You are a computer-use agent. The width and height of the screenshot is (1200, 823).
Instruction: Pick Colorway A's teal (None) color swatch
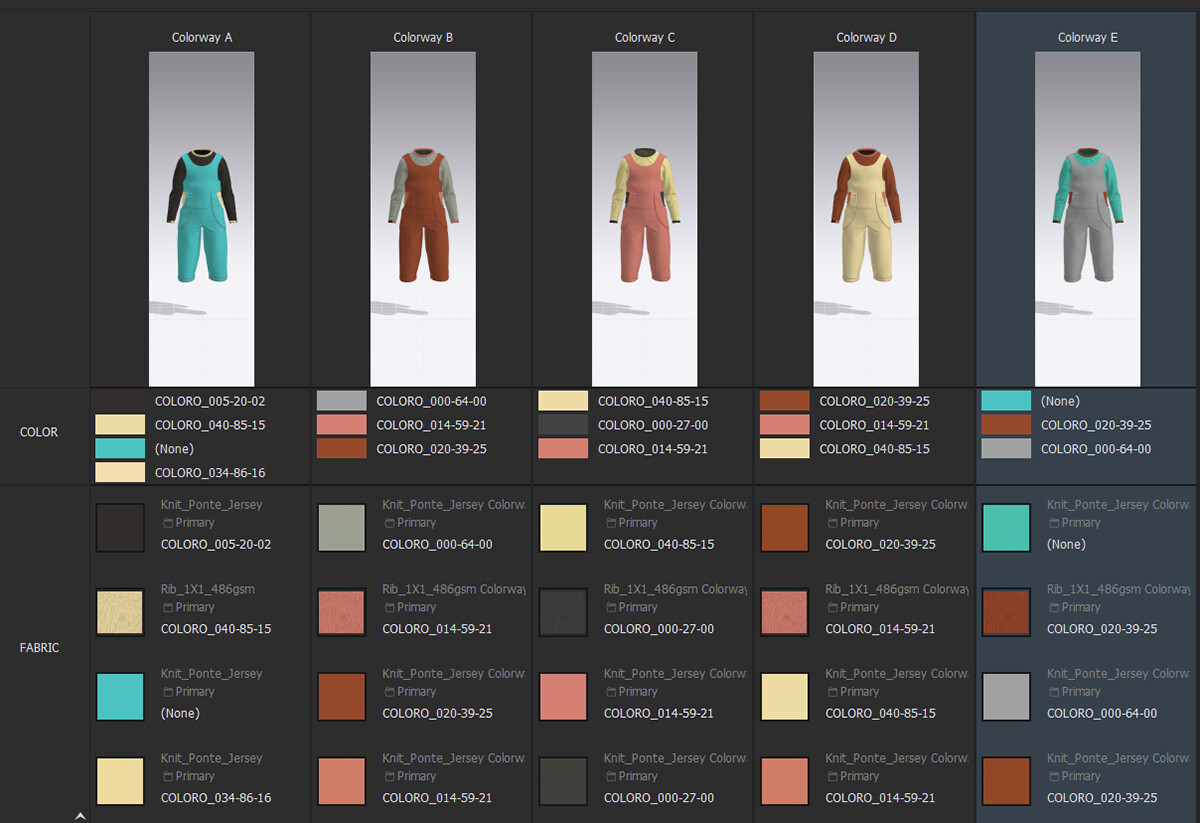click(120, 449)
